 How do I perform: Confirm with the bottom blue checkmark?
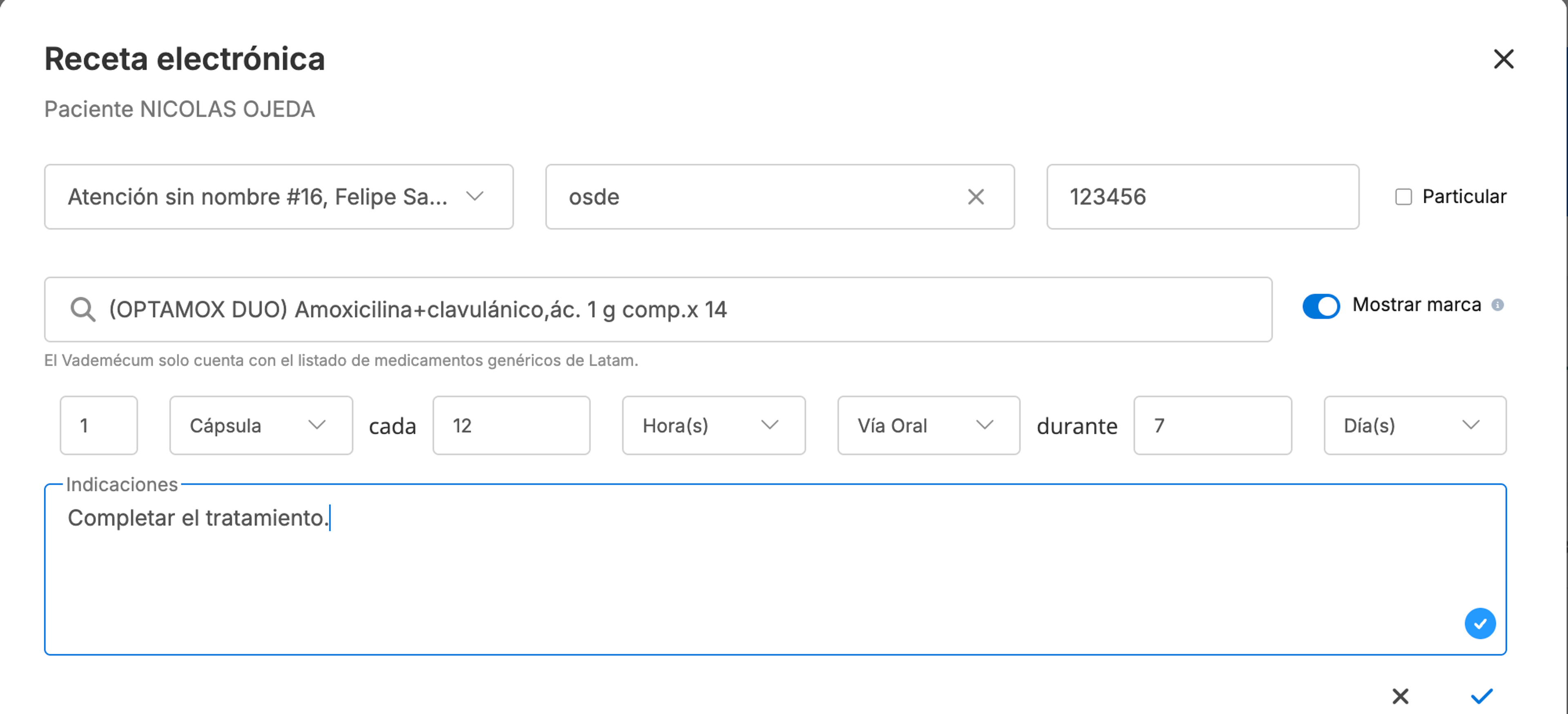click(1481, 696)
